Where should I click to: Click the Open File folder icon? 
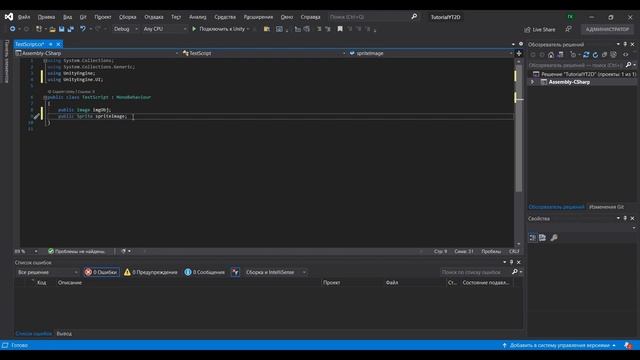[x=52, y=29]
